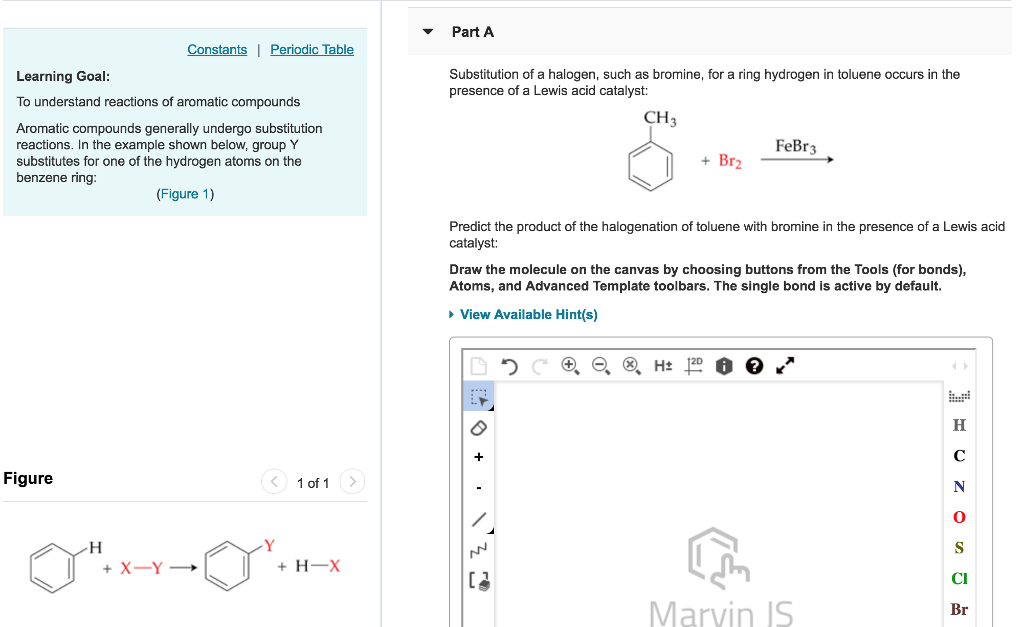Select the N atom in the atoms sidebar

tap(959, 486)
